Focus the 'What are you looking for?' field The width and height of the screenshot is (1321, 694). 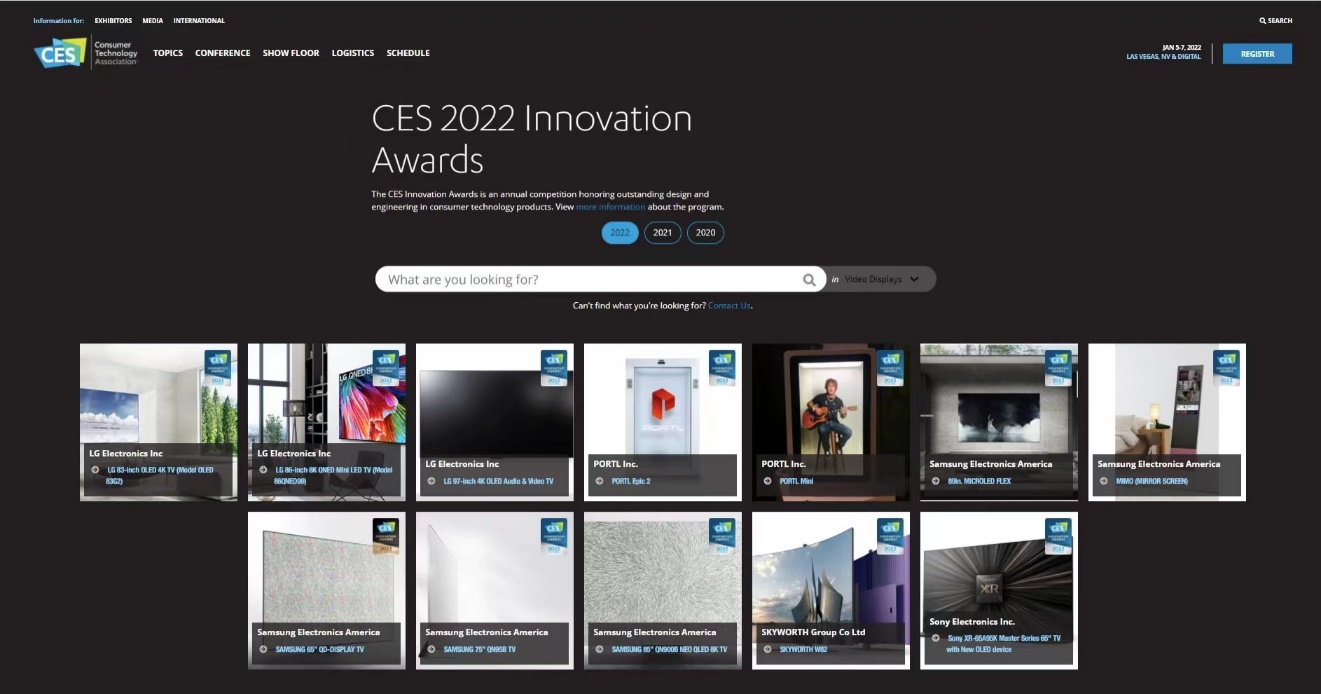point(590,280)
